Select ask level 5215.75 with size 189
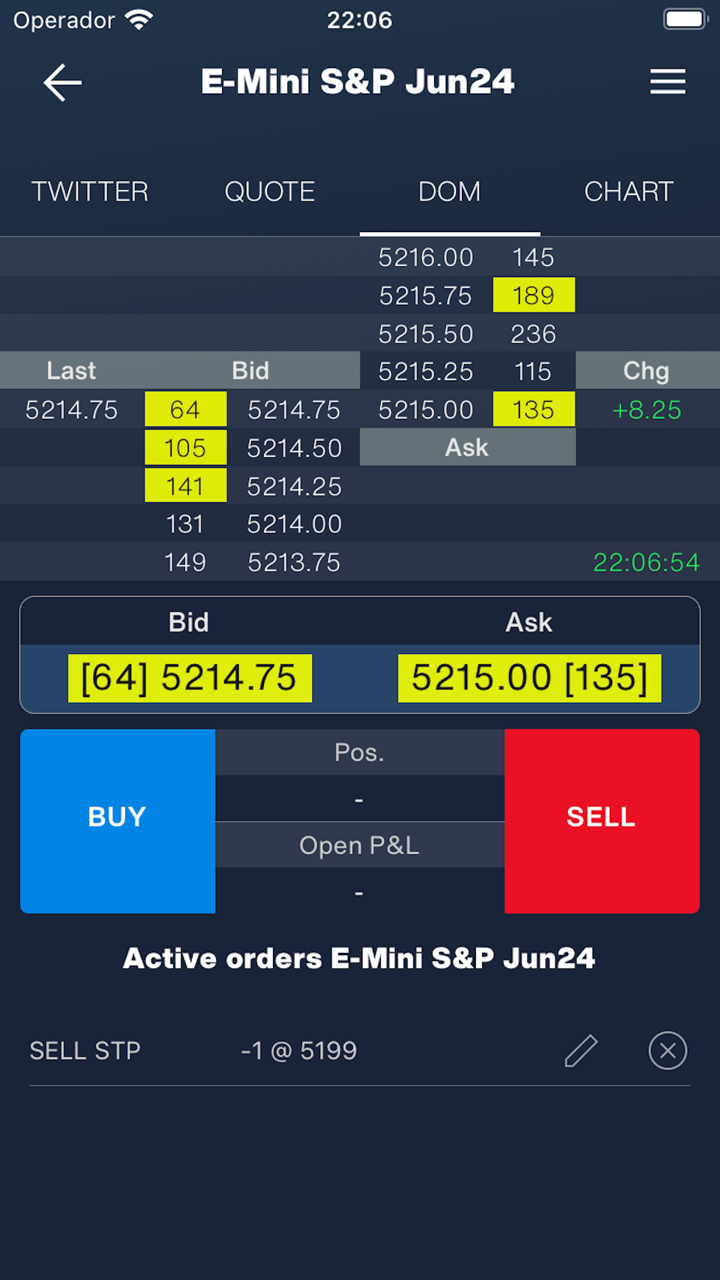720x1280 pixels. click(x=533, y=296)
